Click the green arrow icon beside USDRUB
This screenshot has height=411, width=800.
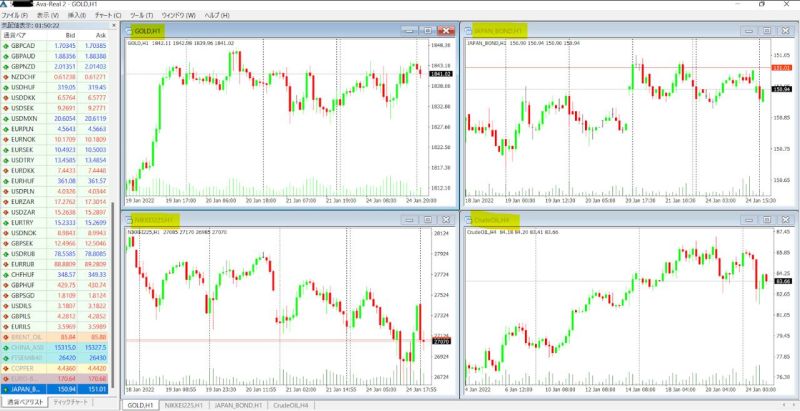tap(6, 253)
